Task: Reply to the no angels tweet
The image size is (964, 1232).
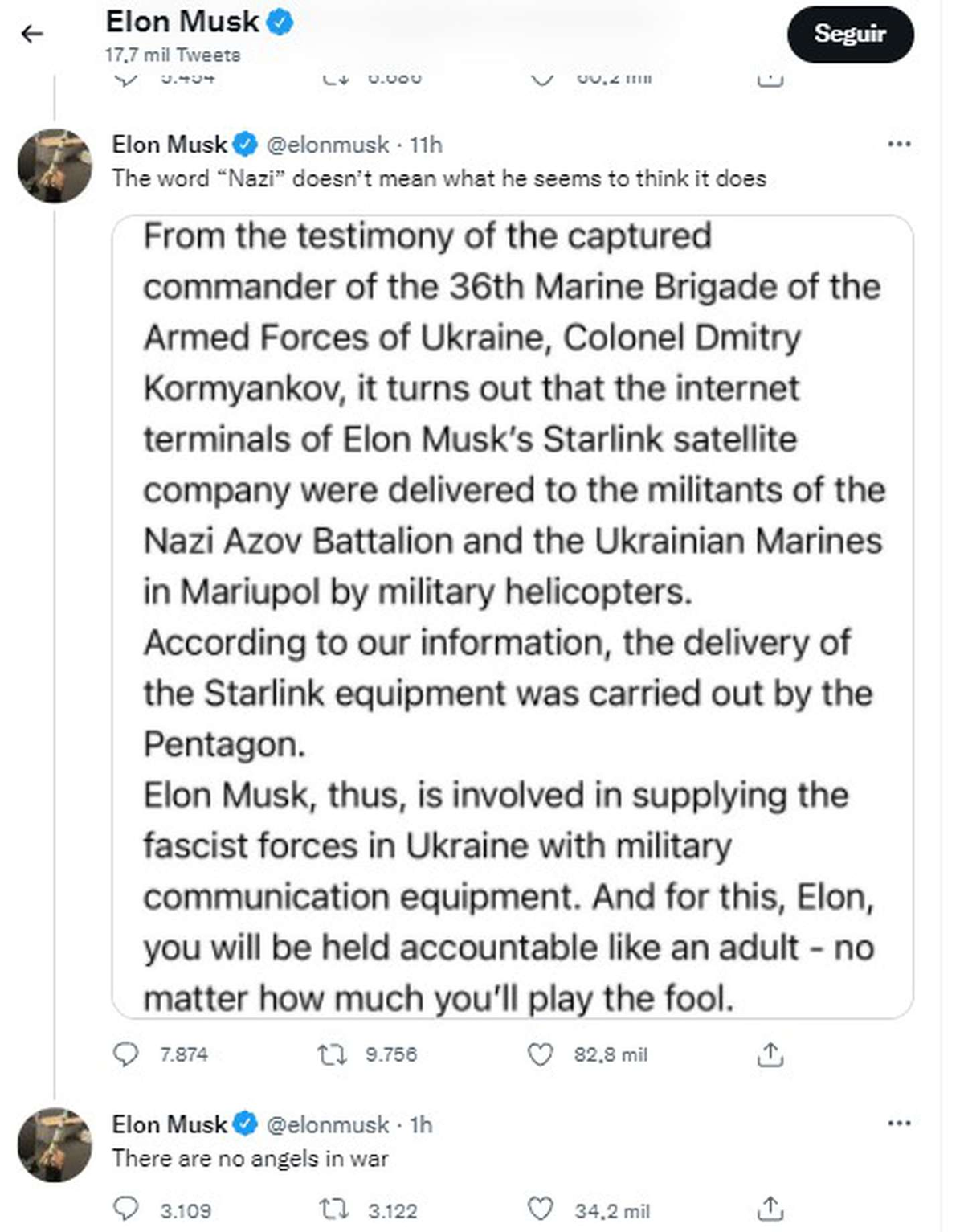Action: (126, 1209)
